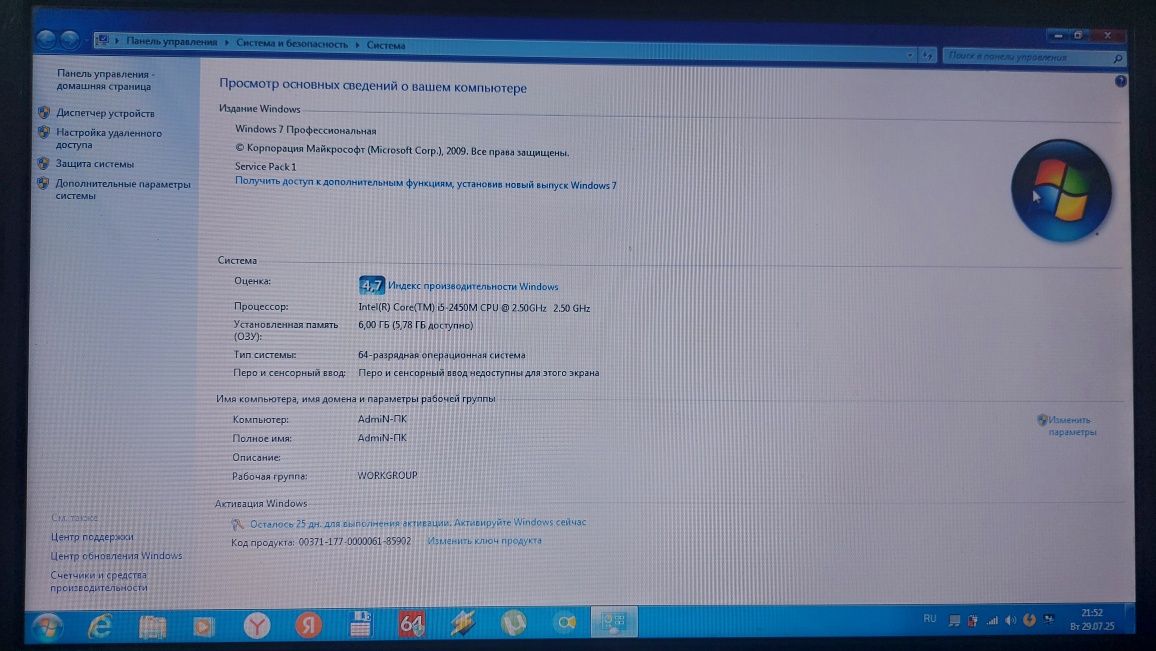
Task: Open 'Дополнительные параметры системы' link
Action: [x=122, y=189]
